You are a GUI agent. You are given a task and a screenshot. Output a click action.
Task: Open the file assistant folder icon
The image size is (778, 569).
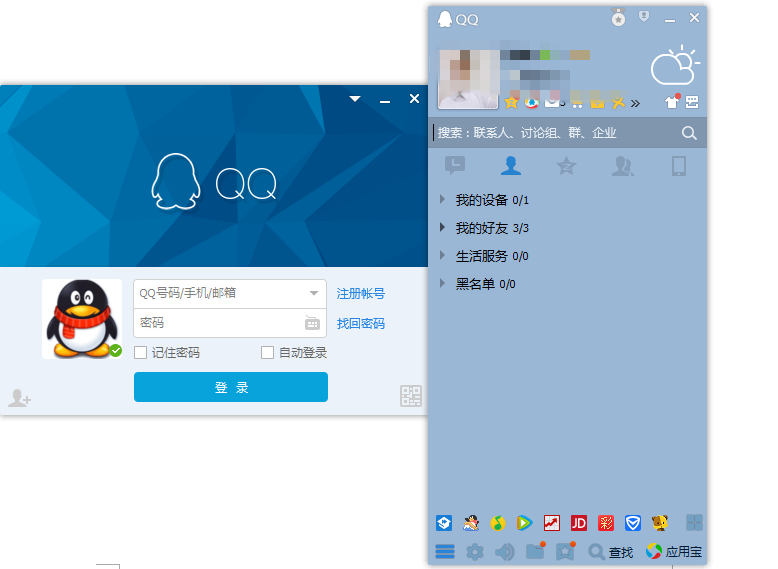[535, 551]
